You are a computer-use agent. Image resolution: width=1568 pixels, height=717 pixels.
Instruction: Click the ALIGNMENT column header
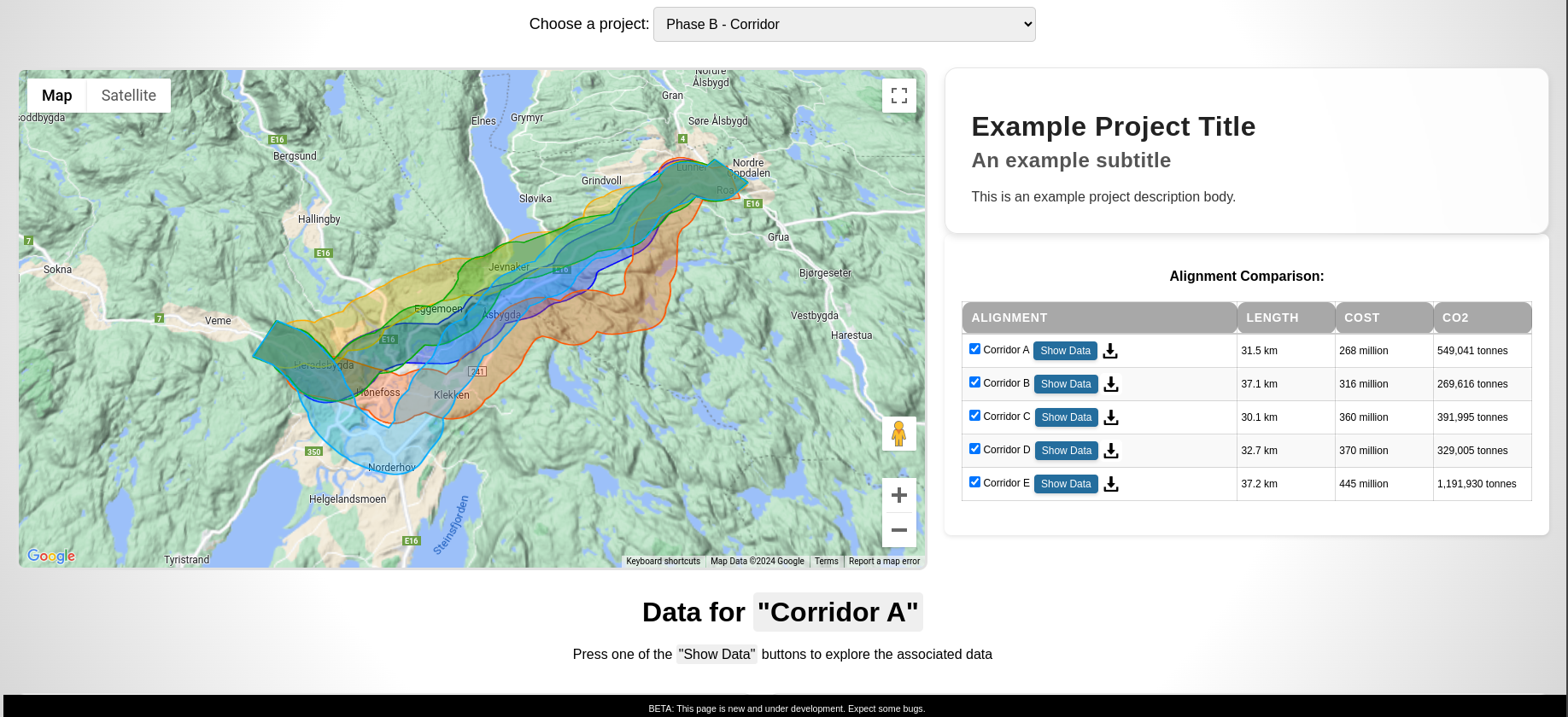pyautogui.click(x=1099, y=318)
